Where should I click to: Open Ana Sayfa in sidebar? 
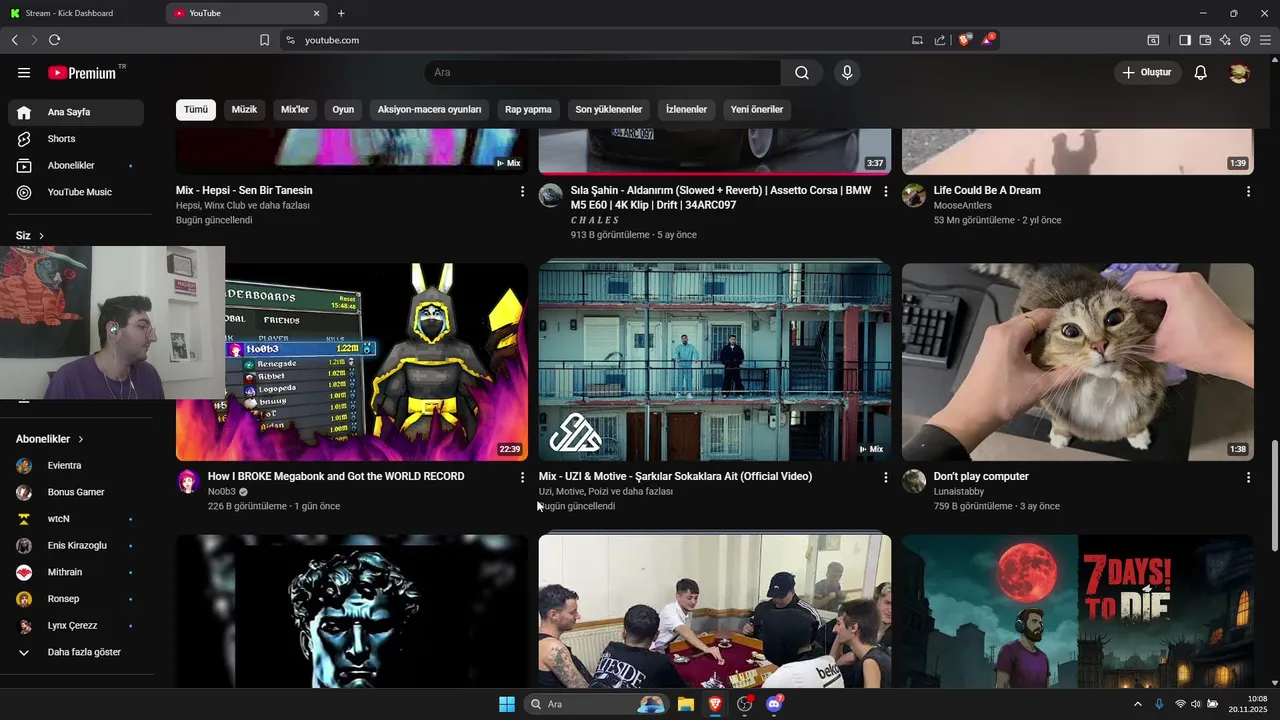click(75, 112)
